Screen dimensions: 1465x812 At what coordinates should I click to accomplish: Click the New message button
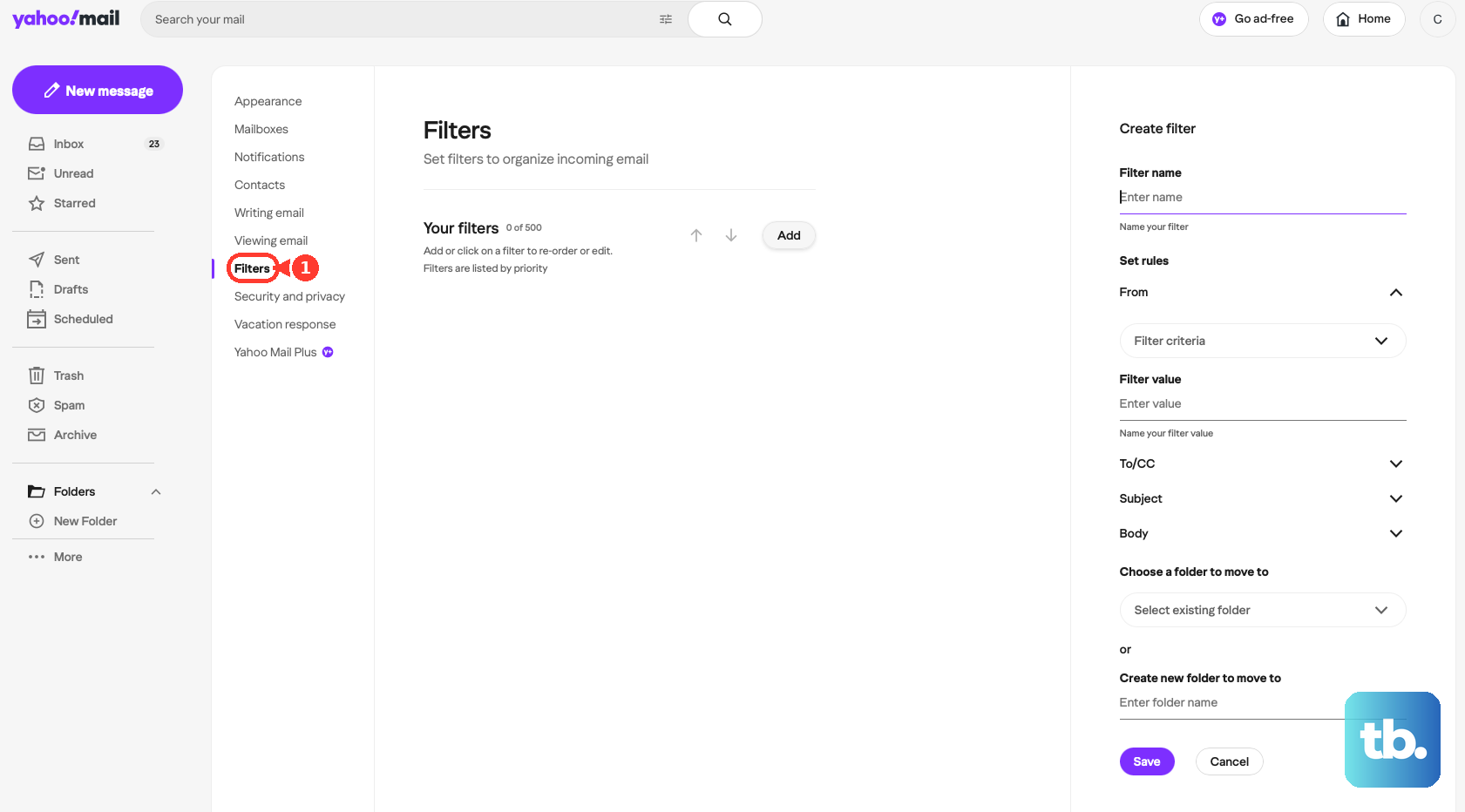pos(98,90)
